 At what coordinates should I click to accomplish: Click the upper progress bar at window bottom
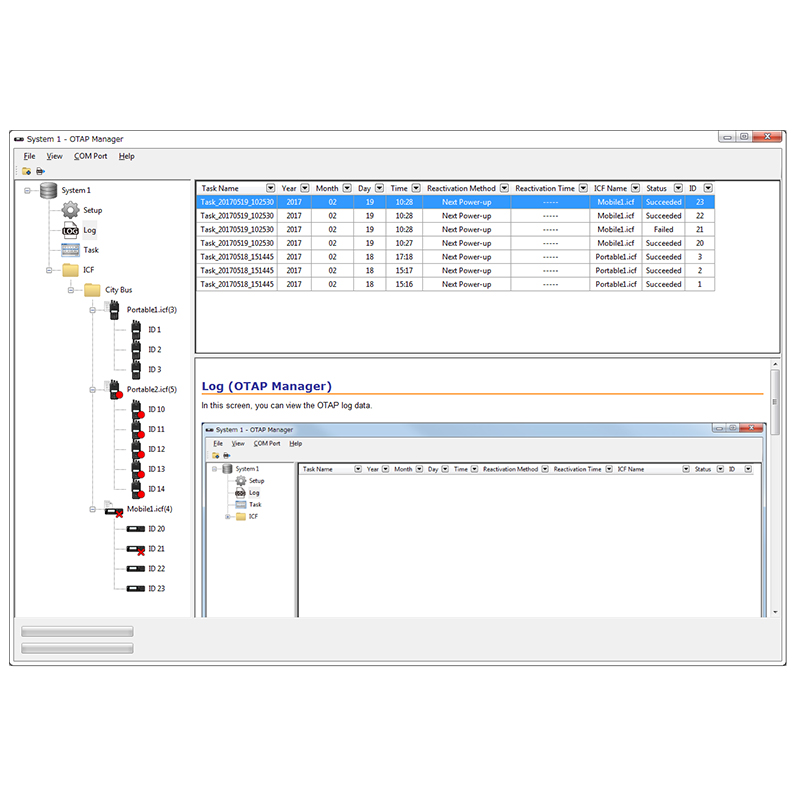pyautogui.click(x=77, y=631)
